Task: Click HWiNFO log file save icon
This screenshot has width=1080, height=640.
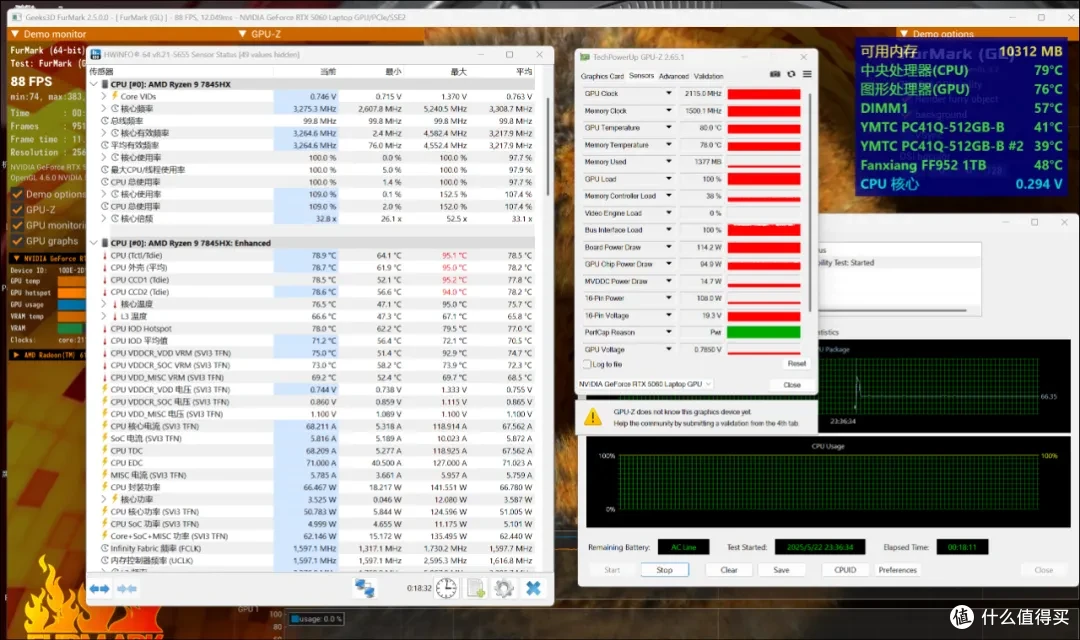Action: coord(476,588)
